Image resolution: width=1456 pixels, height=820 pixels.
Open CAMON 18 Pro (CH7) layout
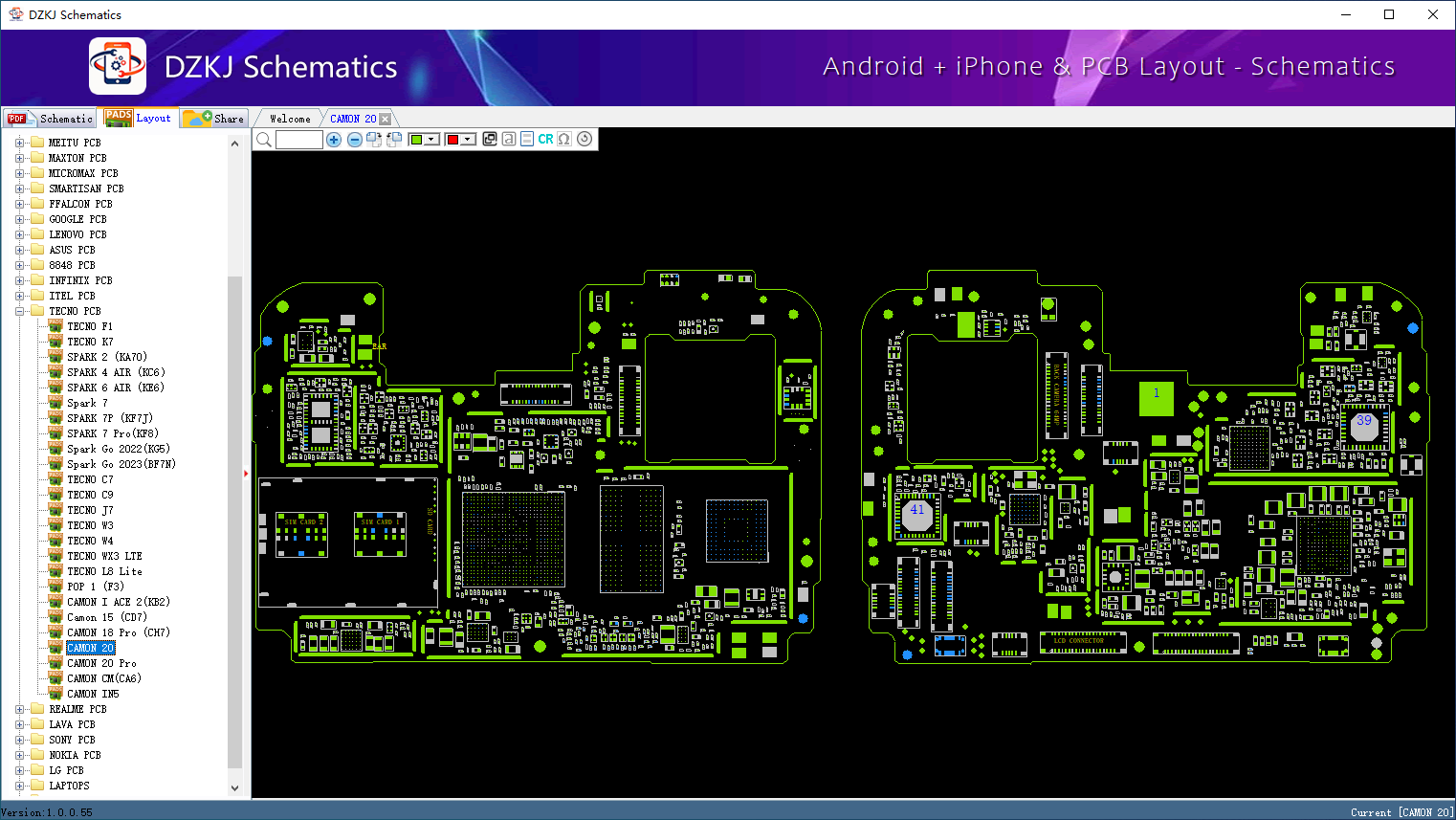(x=119, y=632)
